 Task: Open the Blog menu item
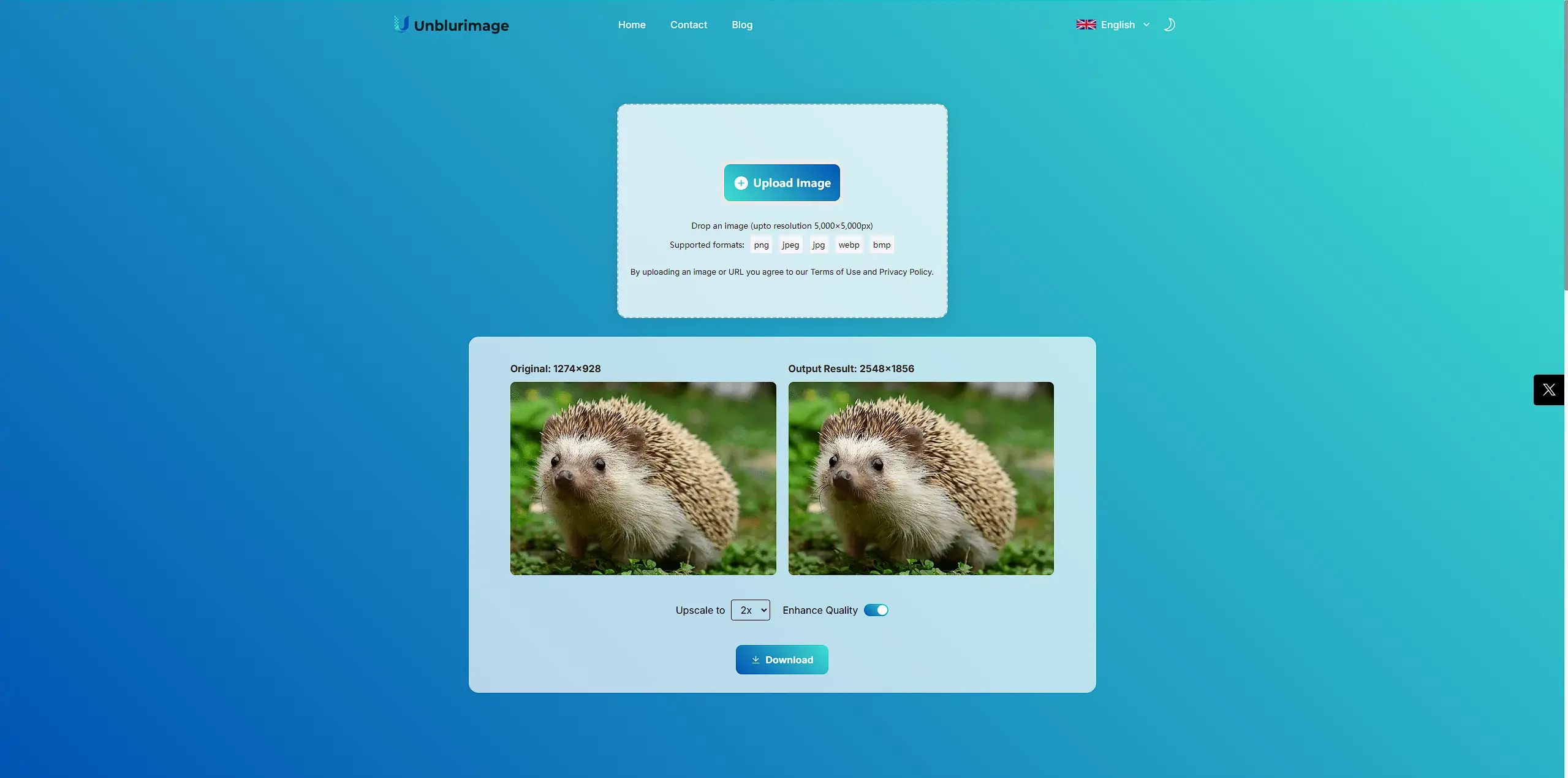pyautogui.click(x=742, y=24)
